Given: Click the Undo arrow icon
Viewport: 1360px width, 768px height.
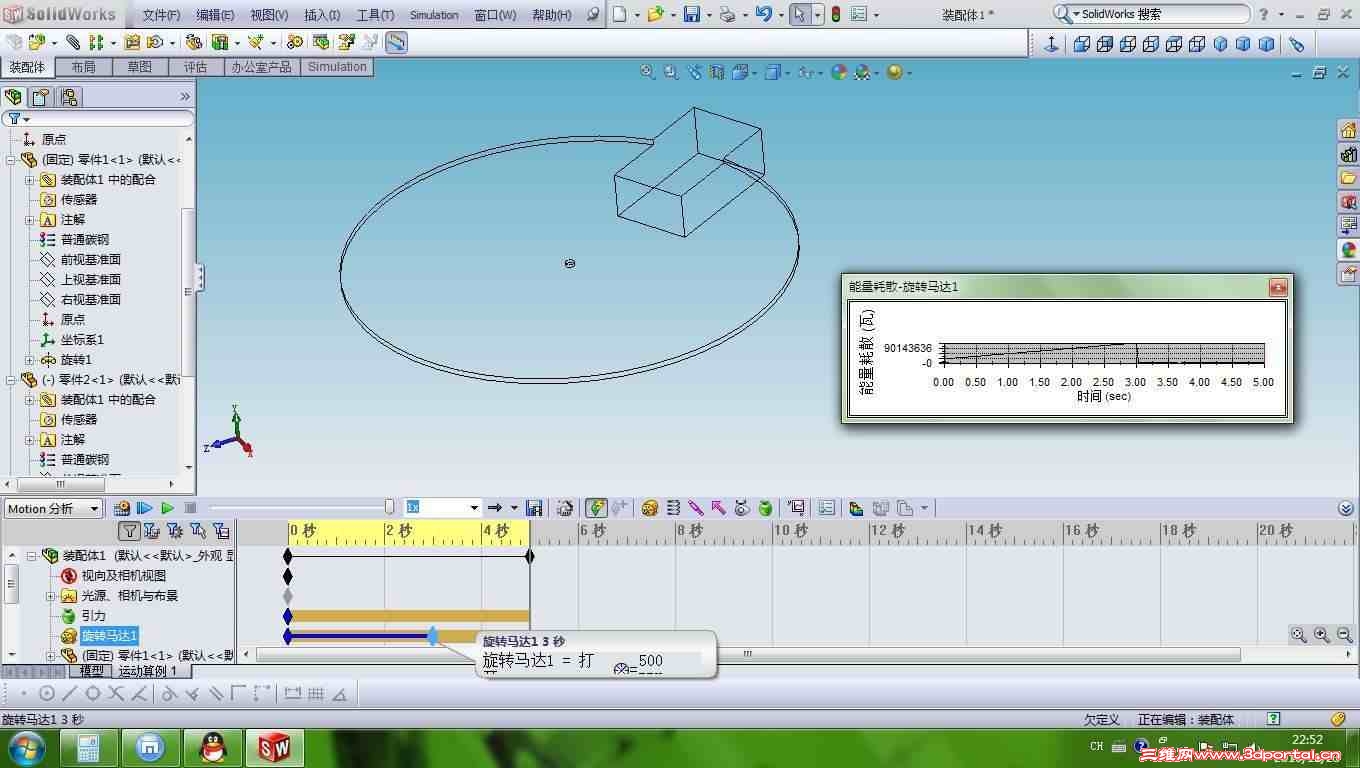Looking at the screenshot, I should pos(764,14).
